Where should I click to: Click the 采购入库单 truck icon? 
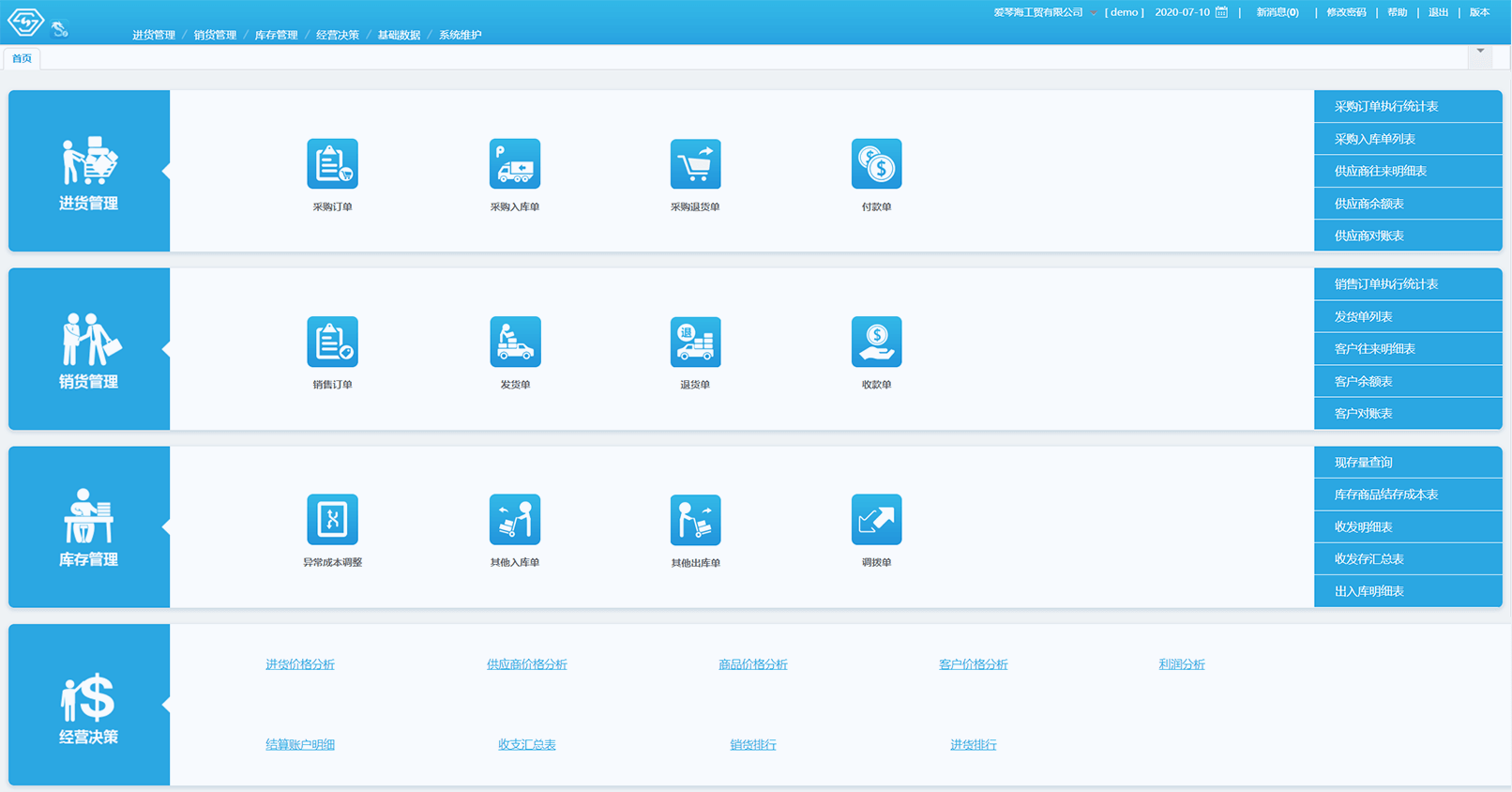[514, 164]
